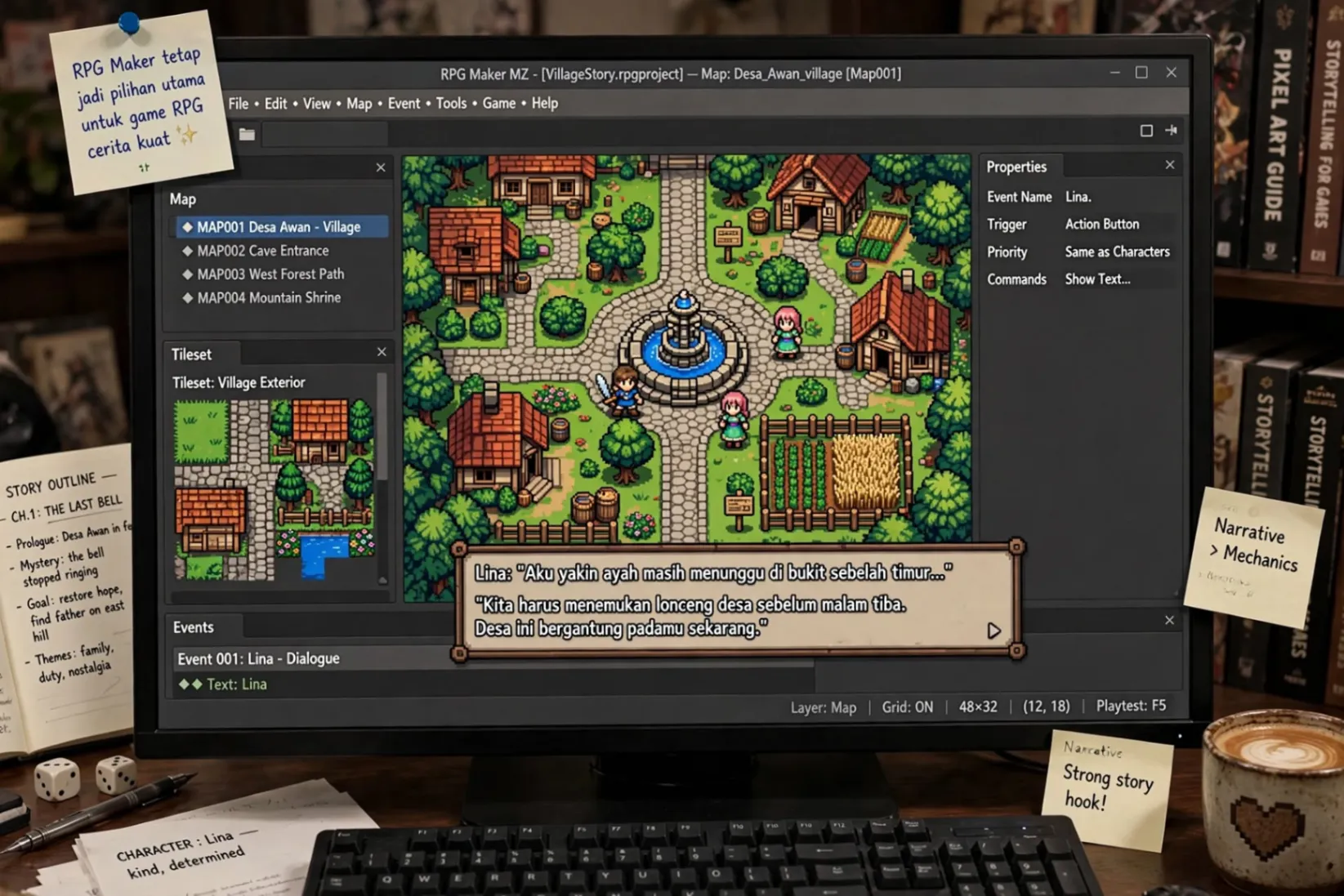Select the Events panel tab

pyautogui.click(x=203, y=626)
